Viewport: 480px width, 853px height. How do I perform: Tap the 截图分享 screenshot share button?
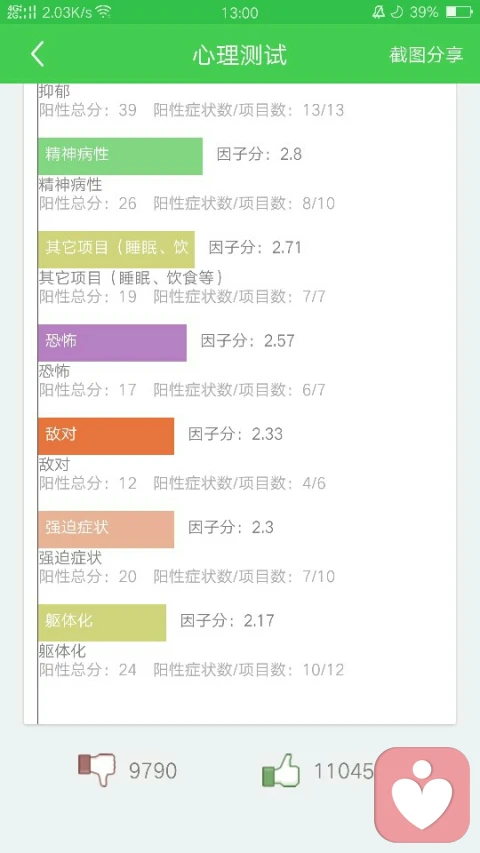(x=426, y=54)
